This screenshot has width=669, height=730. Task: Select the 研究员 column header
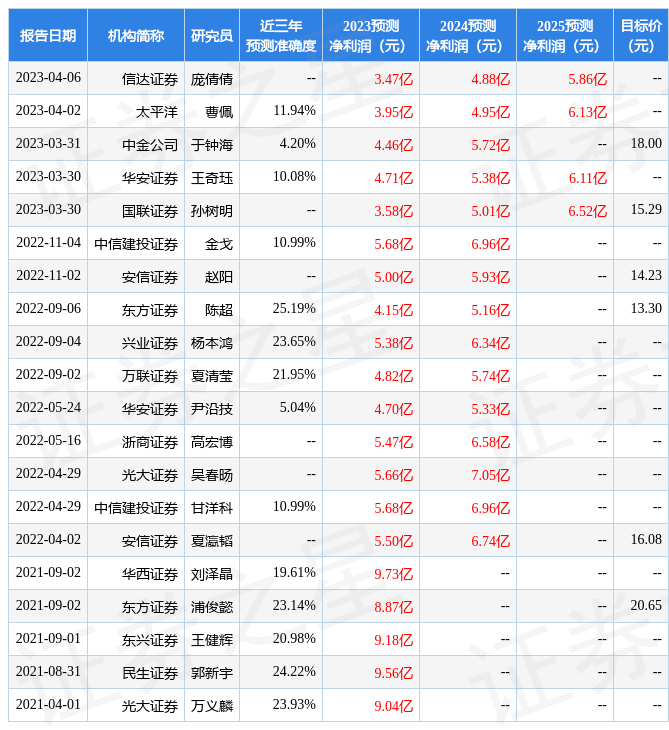coord(212,35)
